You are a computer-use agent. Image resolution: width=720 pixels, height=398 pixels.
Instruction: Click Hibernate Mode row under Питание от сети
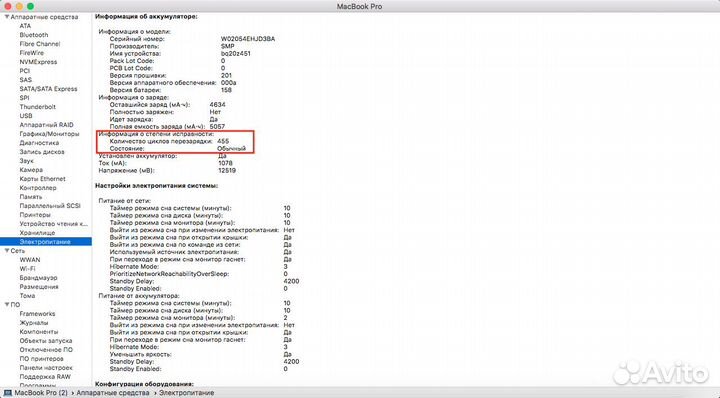[x=198, y=267]
